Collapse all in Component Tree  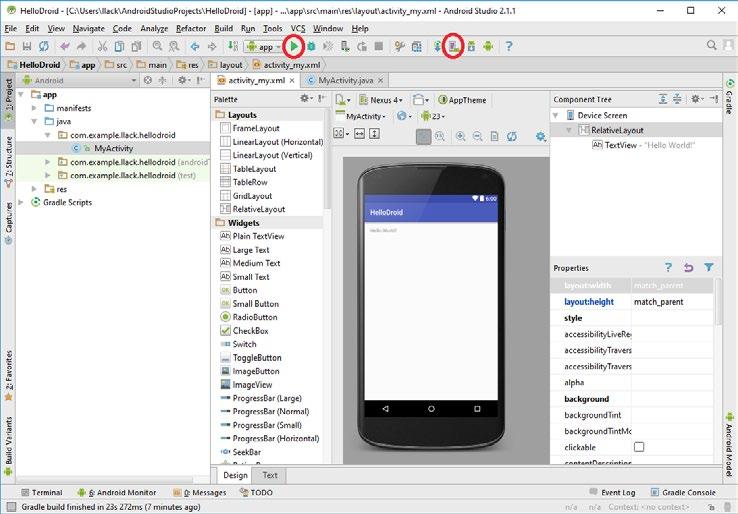677,99
